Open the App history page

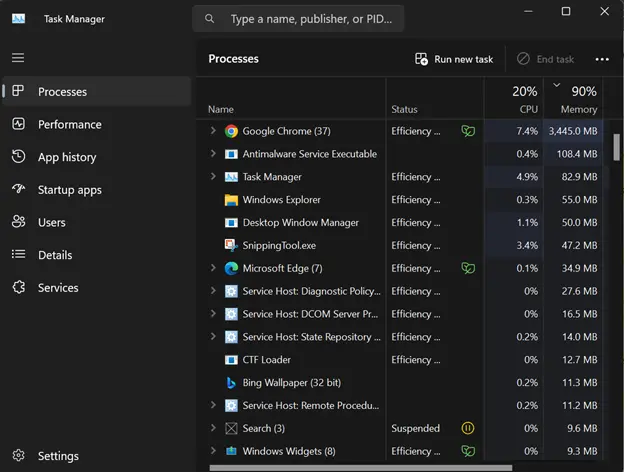[97, 157]
